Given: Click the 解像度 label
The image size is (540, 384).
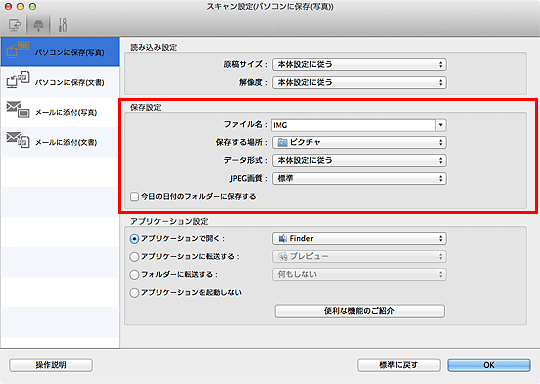Looking at the screenshot, I should [x=253, y=82].
